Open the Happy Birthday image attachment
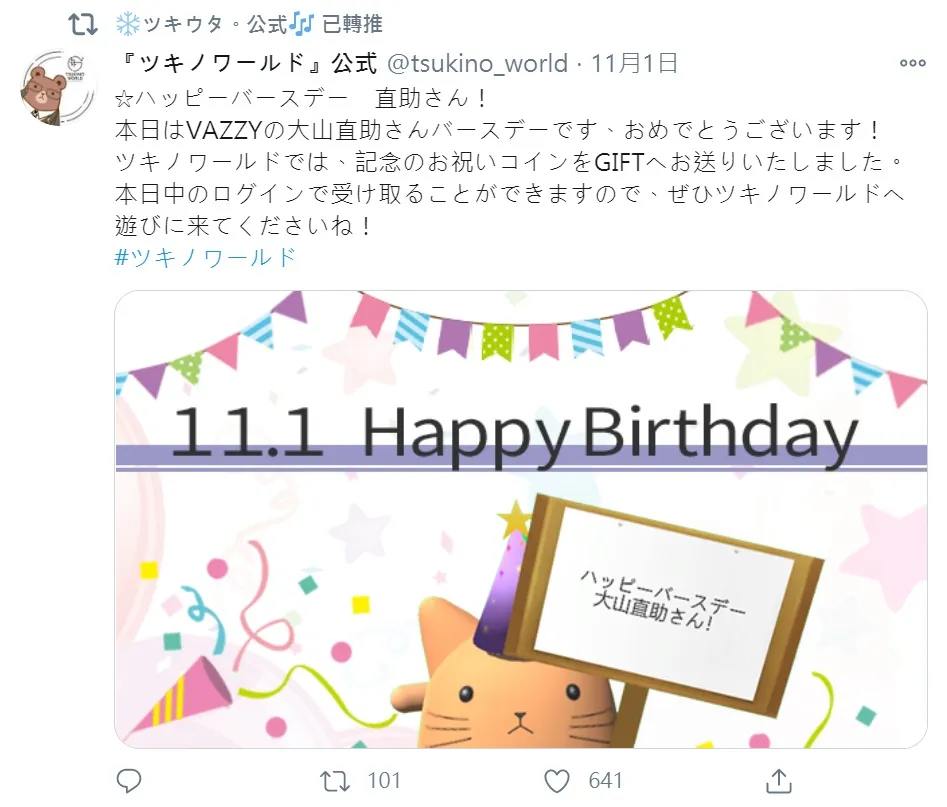947x807 pixels. point(521,519)
